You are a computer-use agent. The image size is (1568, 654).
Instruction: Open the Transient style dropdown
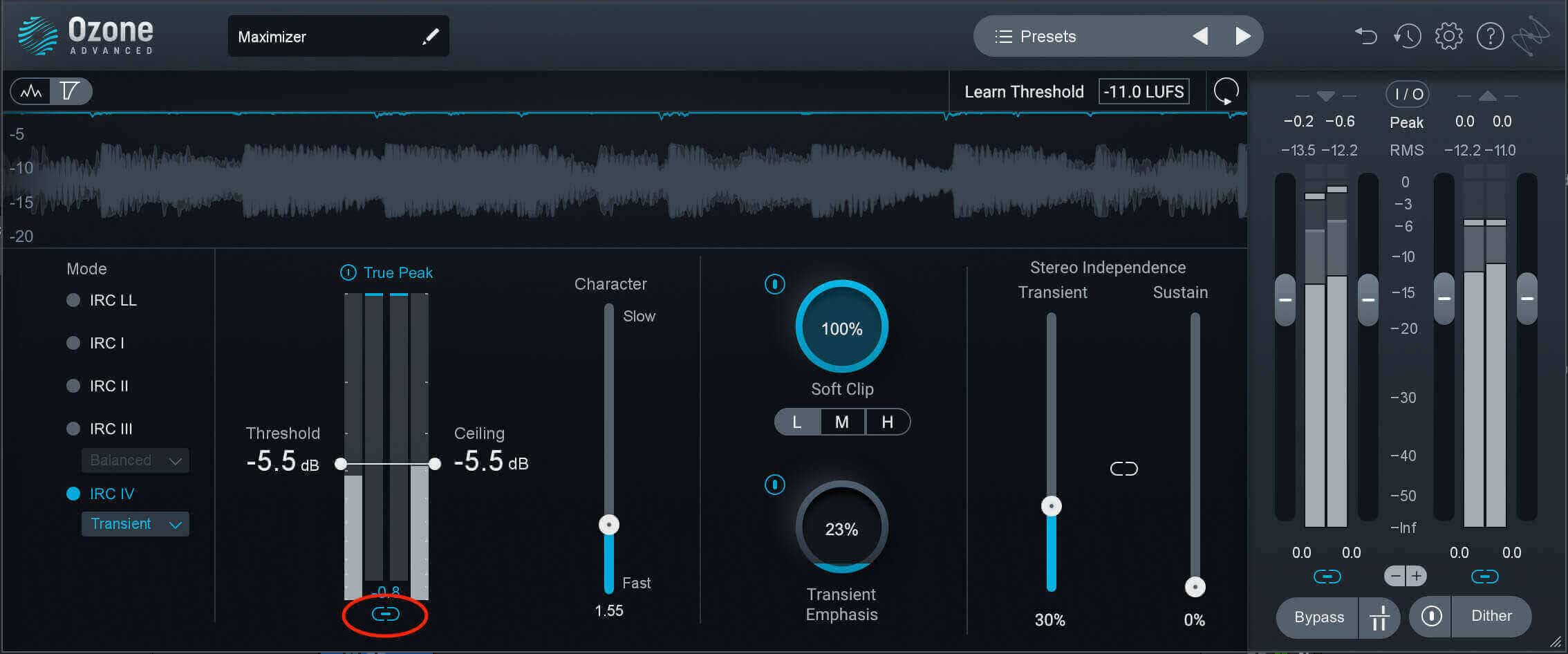(136, 524)
